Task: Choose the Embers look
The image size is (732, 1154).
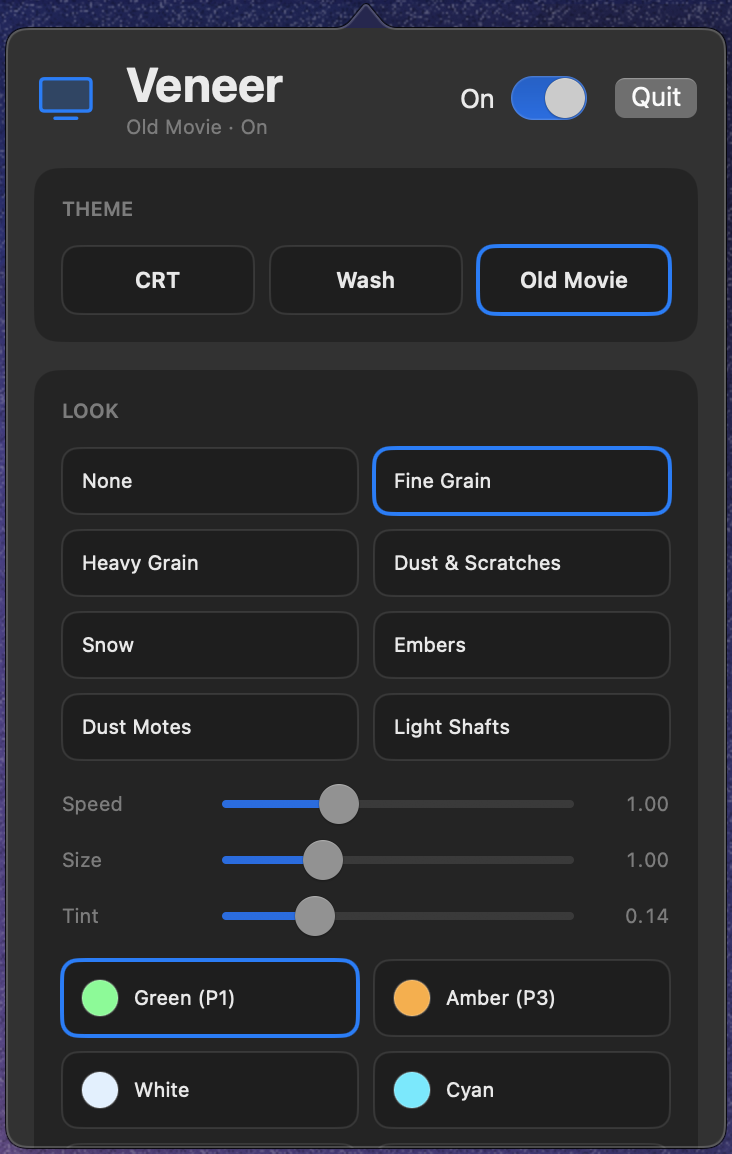Action: [522, 645]
